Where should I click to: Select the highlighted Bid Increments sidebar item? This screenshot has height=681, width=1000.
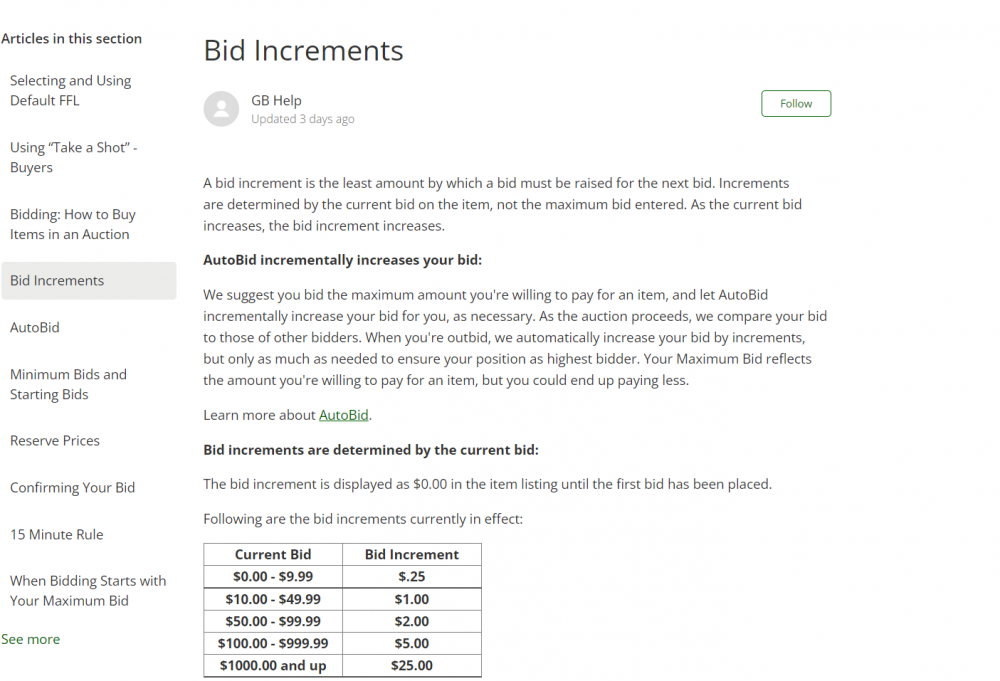(89, 281)
